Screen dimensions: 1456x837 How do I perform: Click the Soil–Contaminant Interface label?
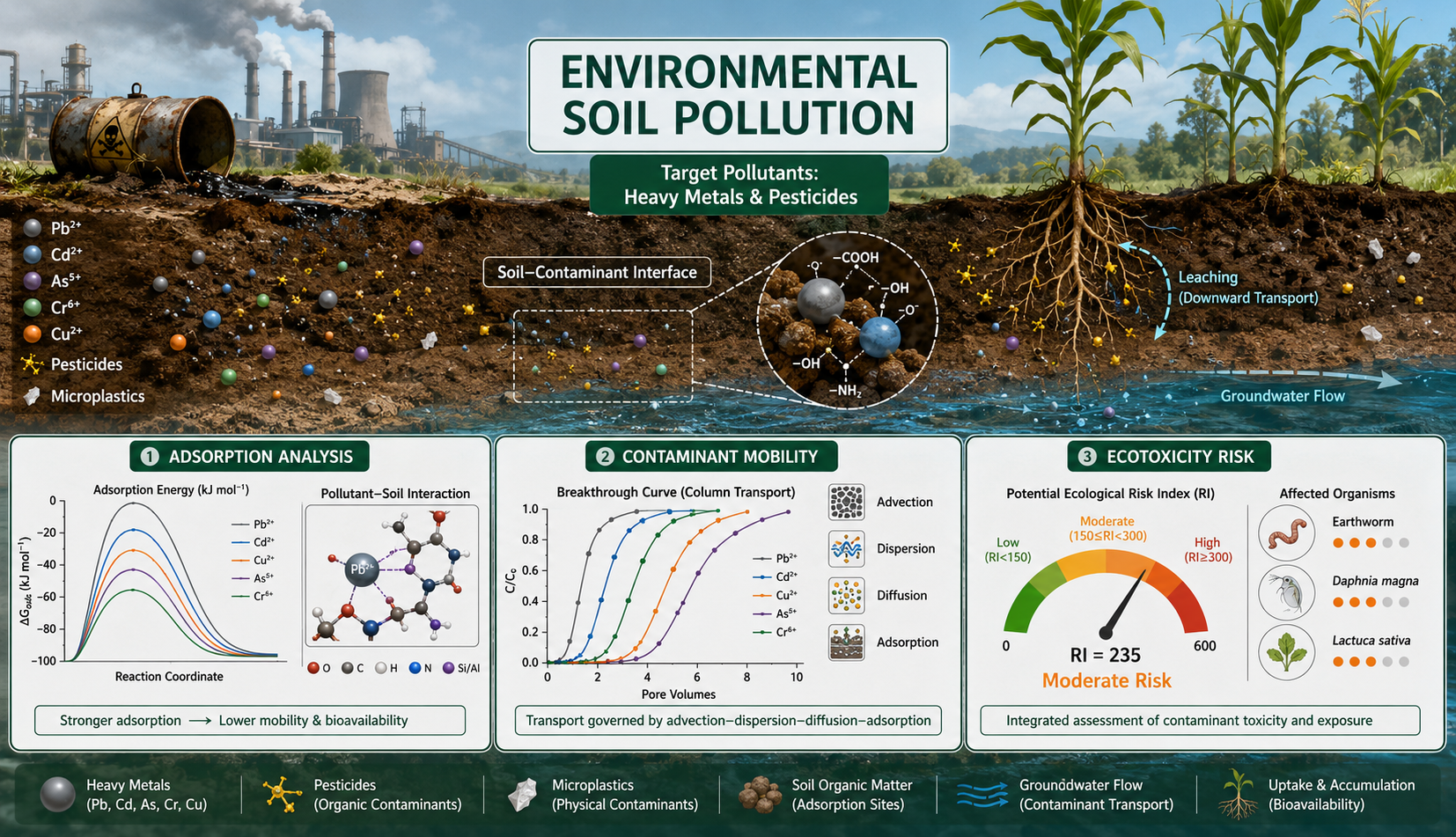[597, 272]
